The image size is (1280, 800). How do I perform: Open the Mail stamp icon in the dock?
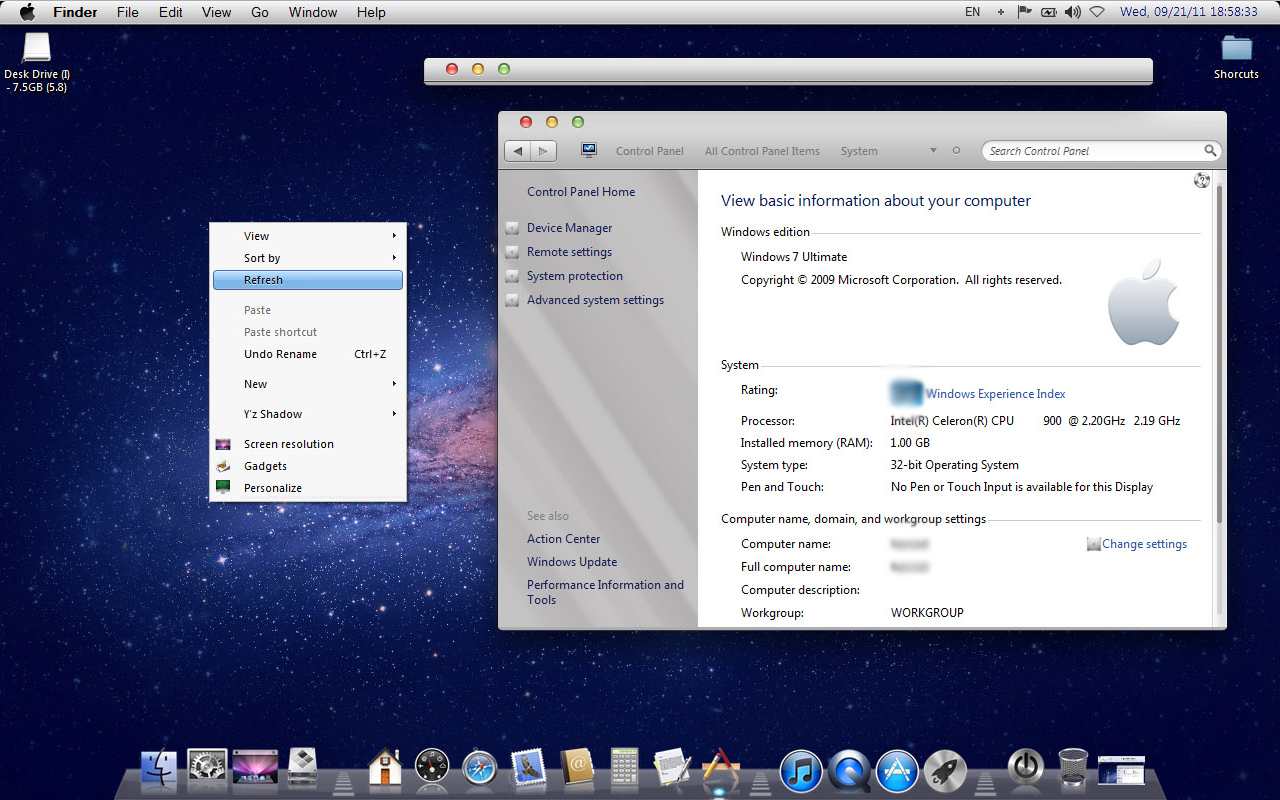[528, 768]
